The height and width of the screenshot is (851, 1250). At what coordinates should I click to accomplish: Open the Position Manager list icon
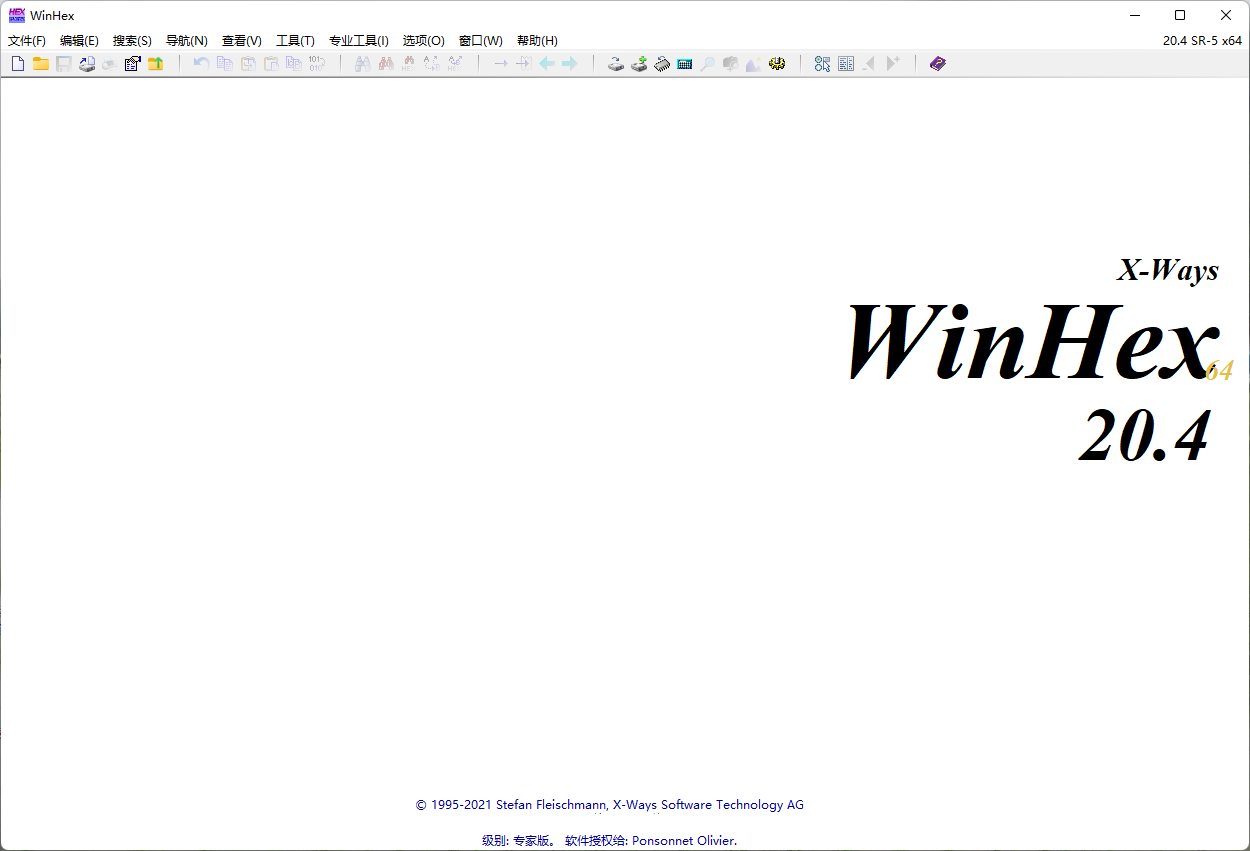click(846, 63)
